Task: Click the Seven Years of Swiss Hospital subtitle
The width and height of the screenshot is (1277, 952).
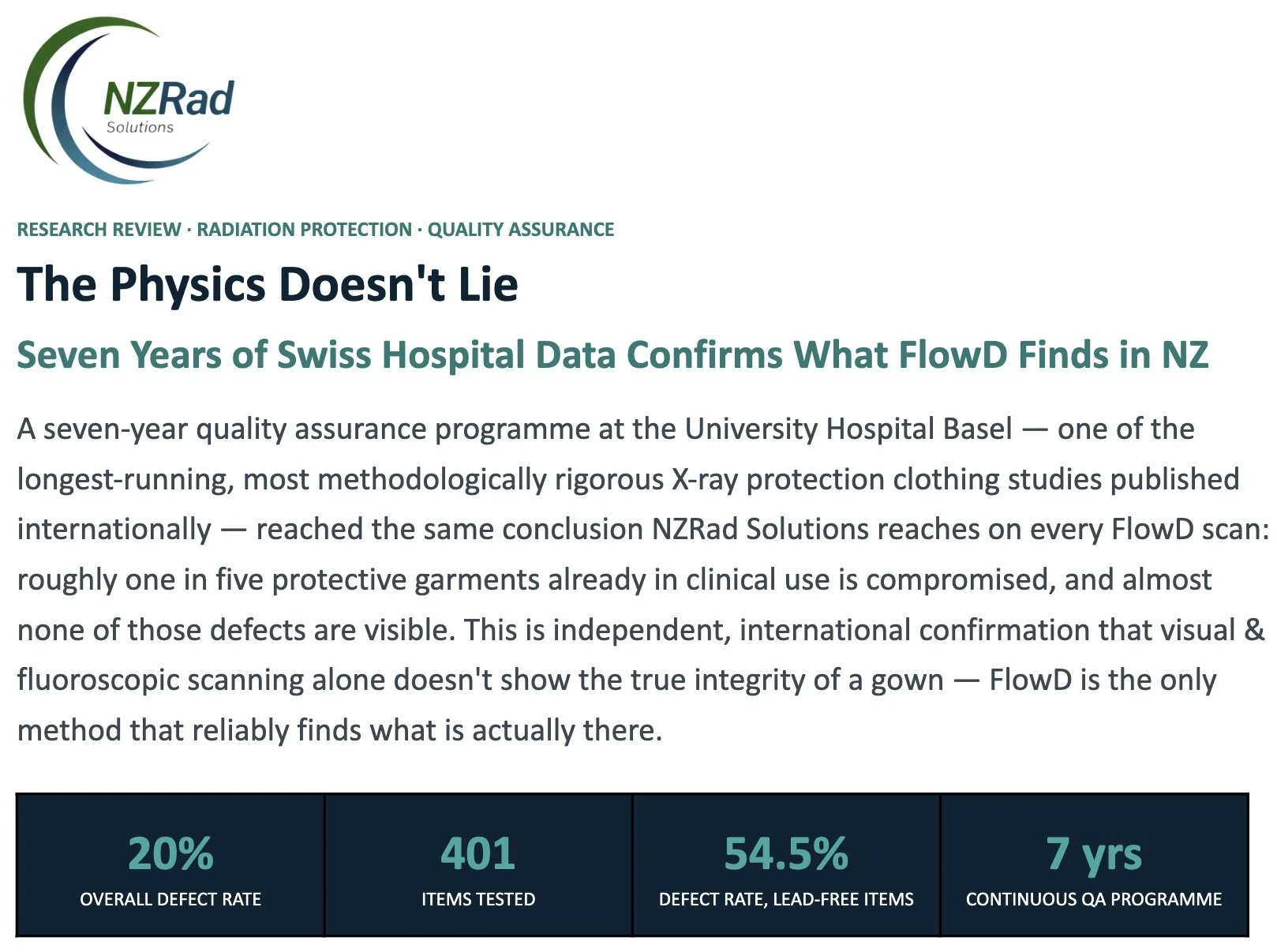Action: [x=612, y=355]
